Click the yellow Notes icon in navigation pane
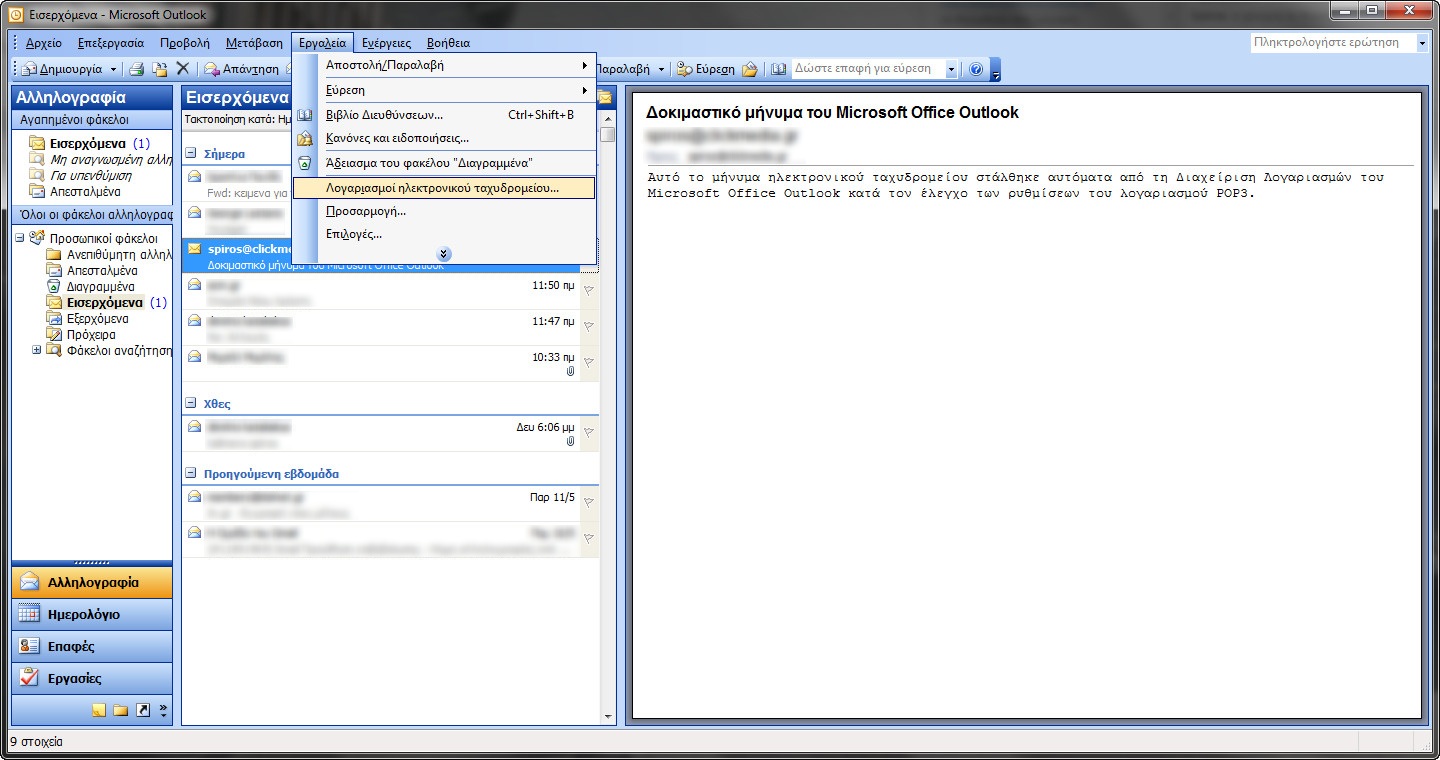Screen dimensions: 1440x760 pyautogui.click(x=98, y=710)
